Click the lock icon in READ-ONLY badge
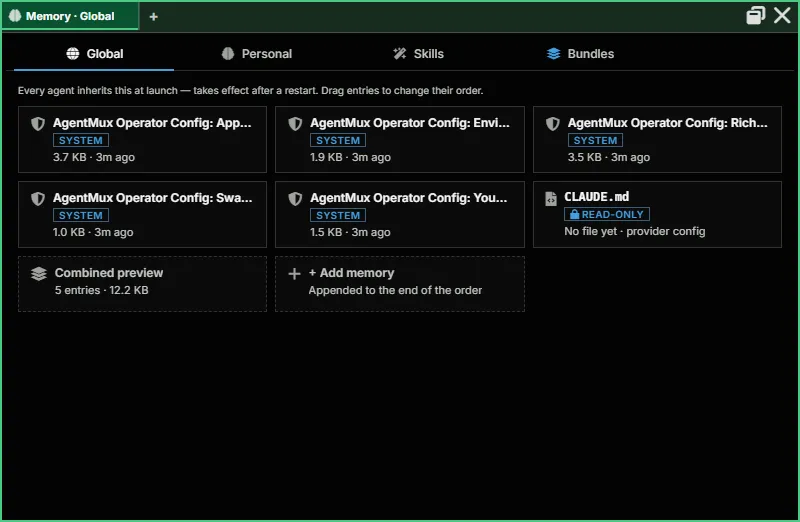The height and width of the screenshot is (522, 800). pos(574,214)
